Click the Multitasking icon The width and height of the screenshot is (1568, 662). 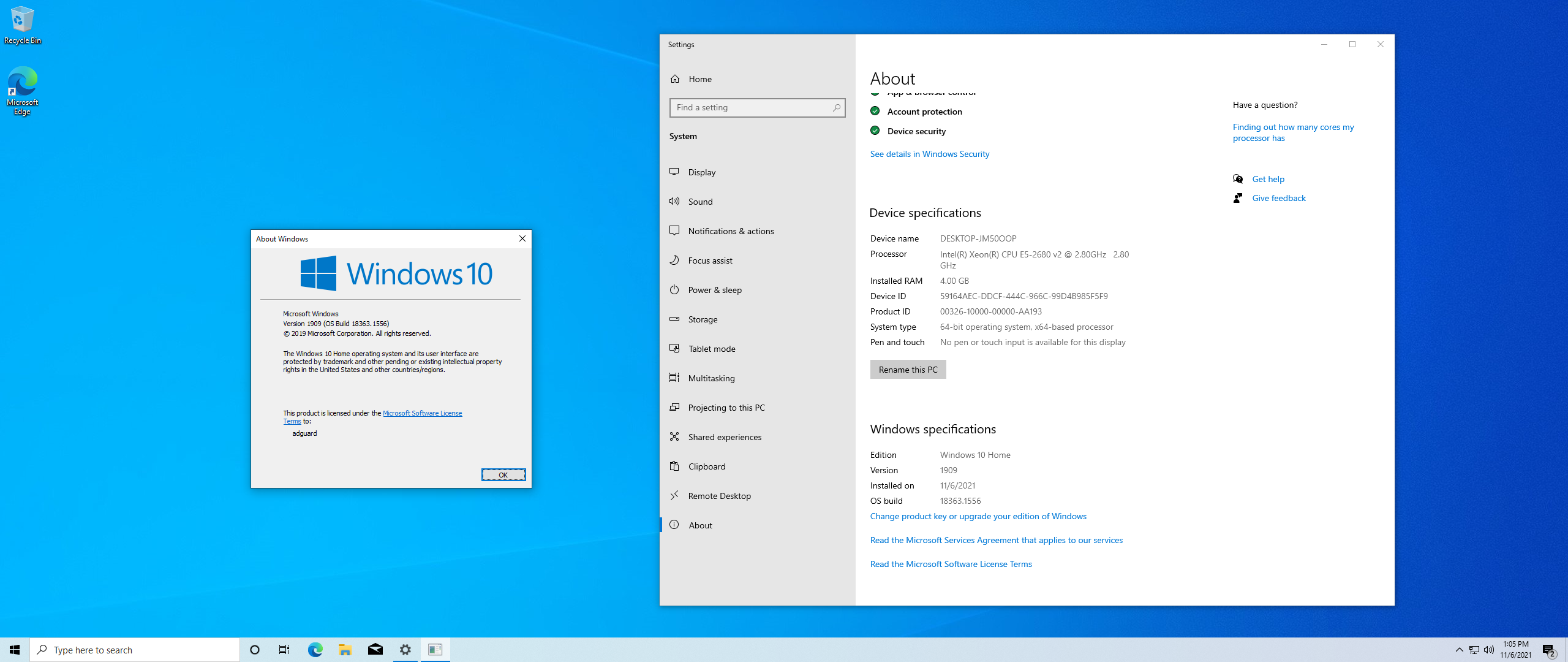click(674, 378)
